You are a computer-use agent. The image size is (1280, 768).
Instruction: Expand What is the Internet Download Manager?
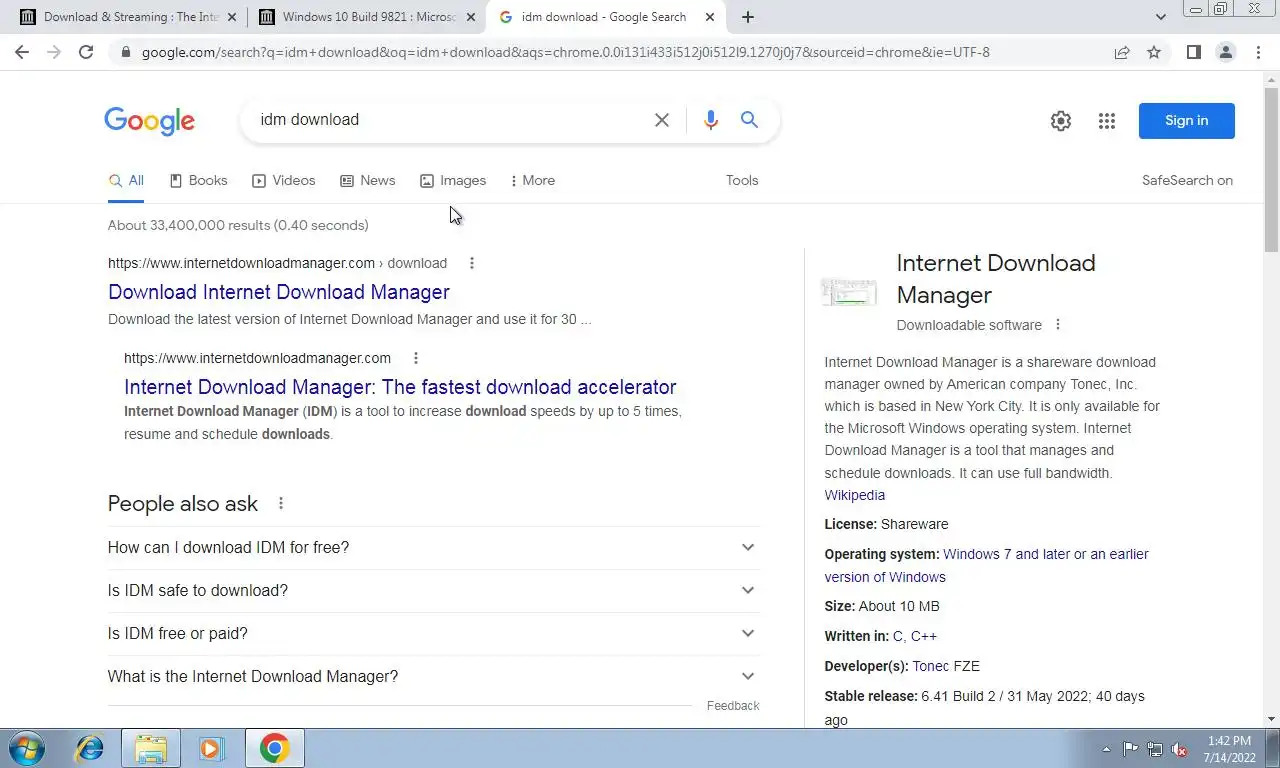pos(434,677)
